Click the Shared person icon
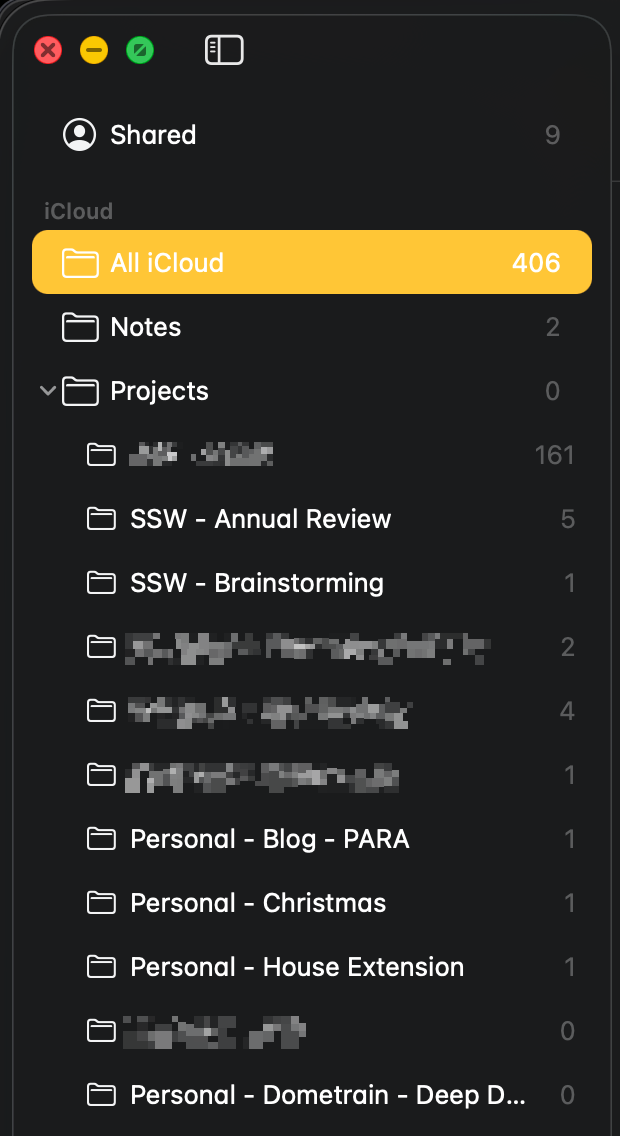This screenshot has width=620, height=1136. coord(79,135)
